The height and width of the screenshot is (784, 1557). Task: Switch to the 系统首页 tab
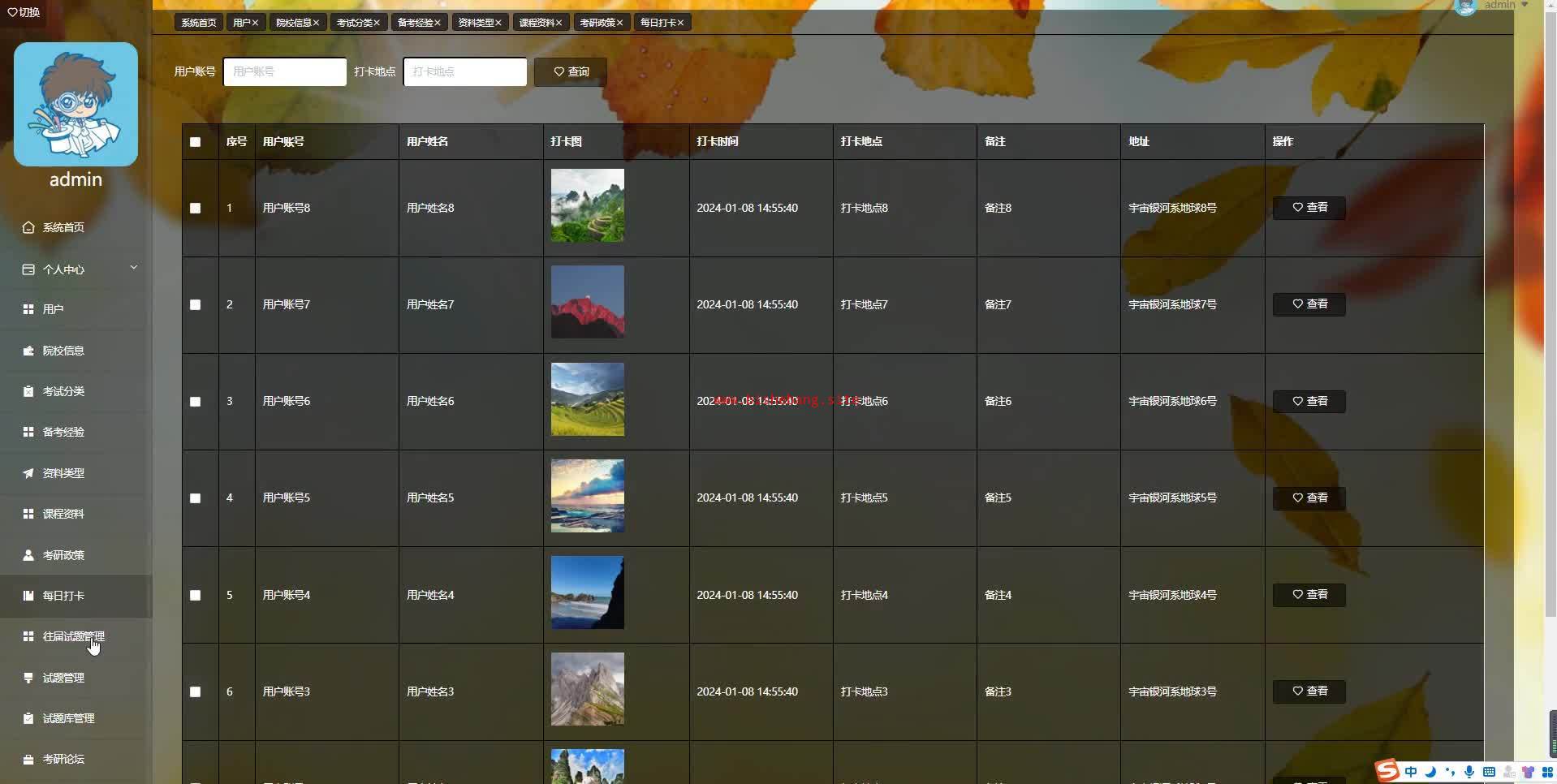click(x=198, y=23)
